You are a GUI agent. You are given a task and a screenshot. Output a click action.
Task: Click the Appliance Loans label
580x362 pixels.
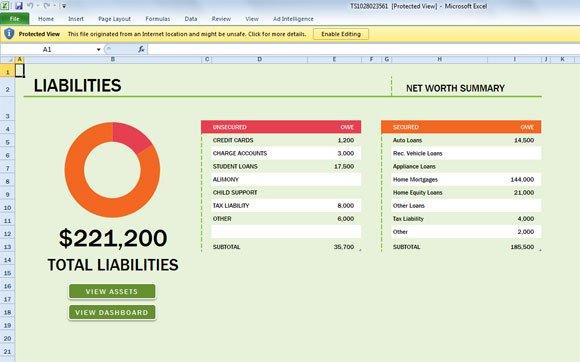pyautogui.click(x=414, y=166)
